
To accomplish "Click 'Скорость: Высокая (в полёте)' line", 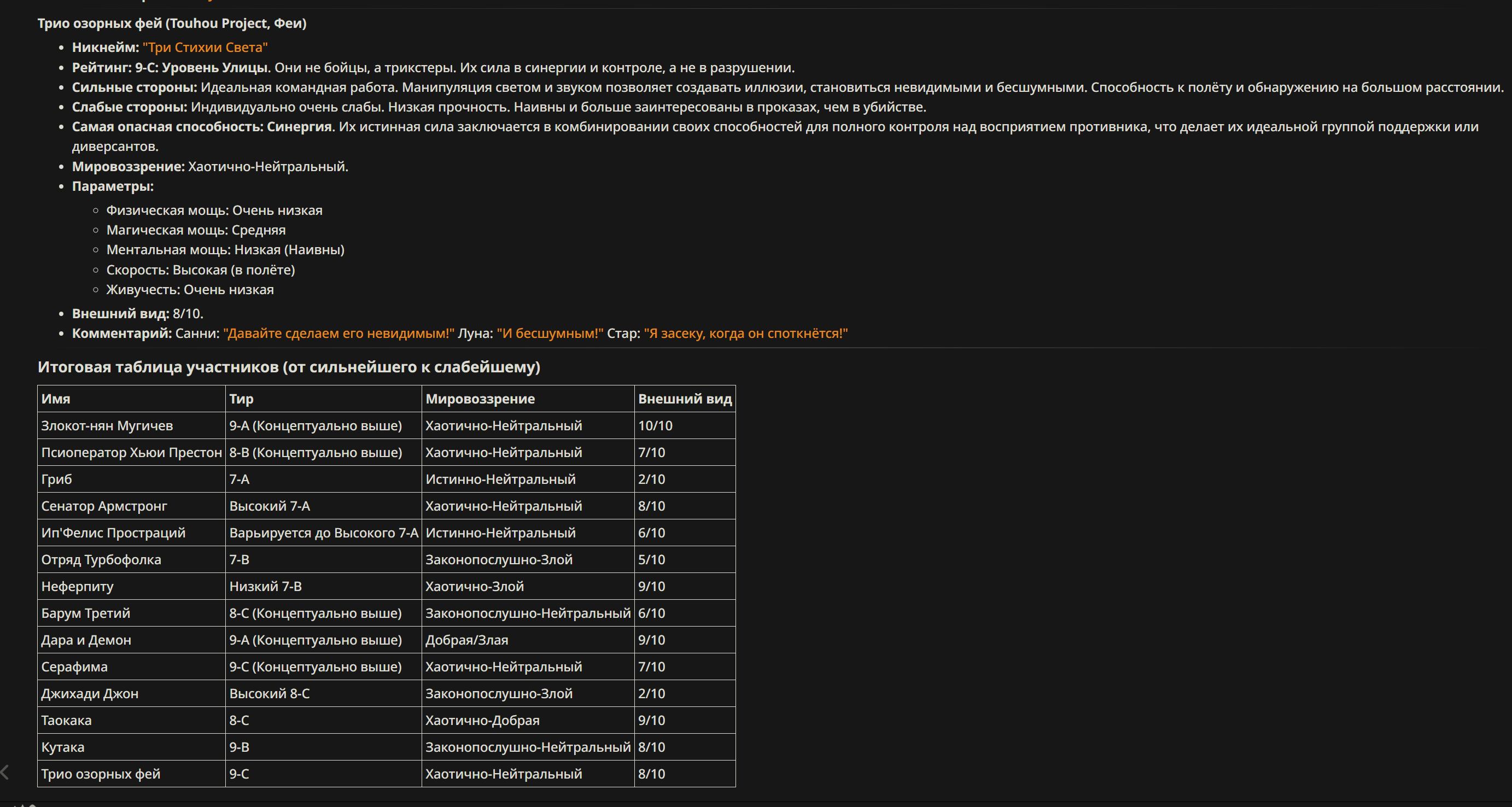I will tap(201, 270).
